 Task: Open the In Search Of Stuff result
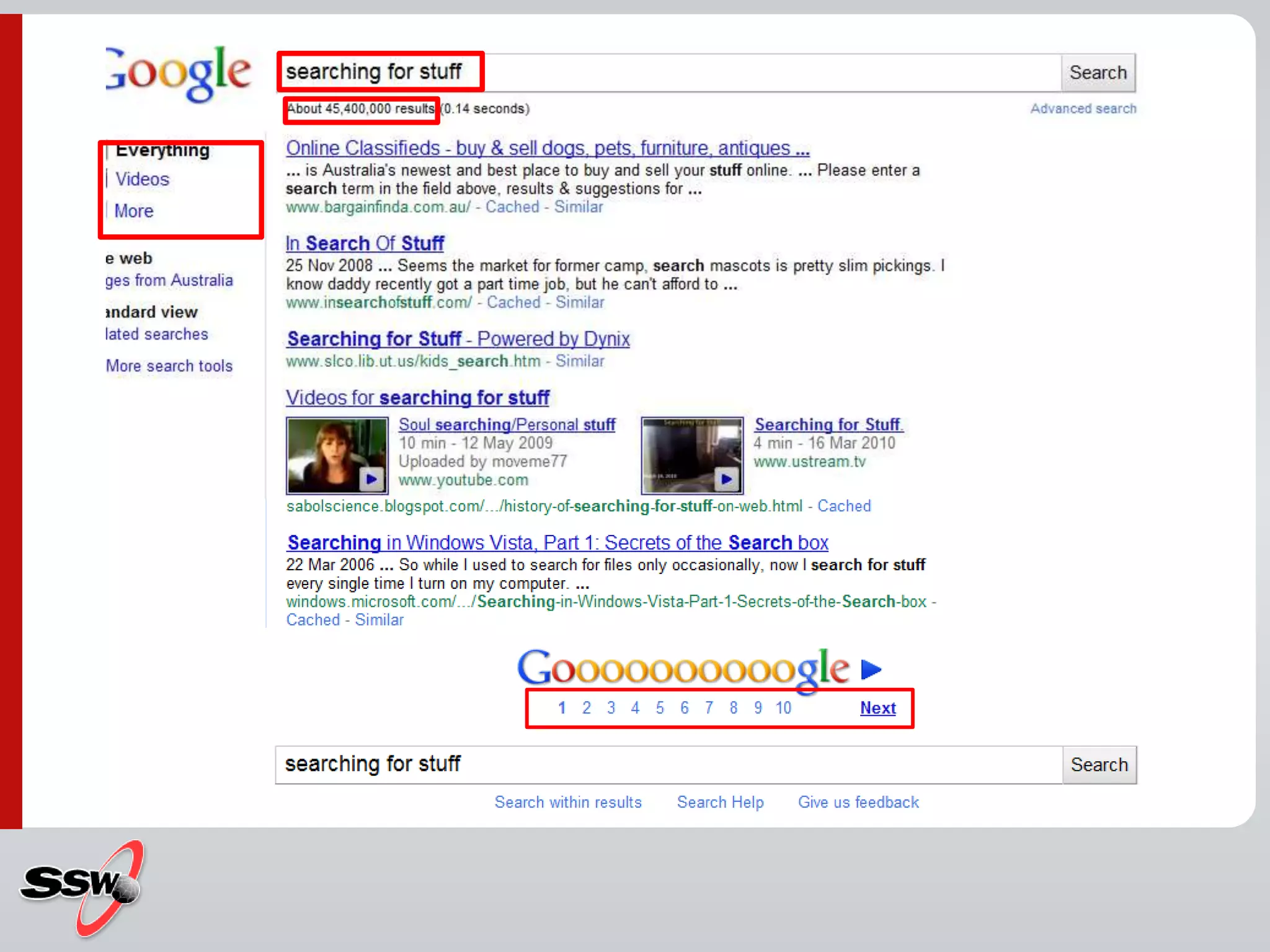[x=365, y=244]
